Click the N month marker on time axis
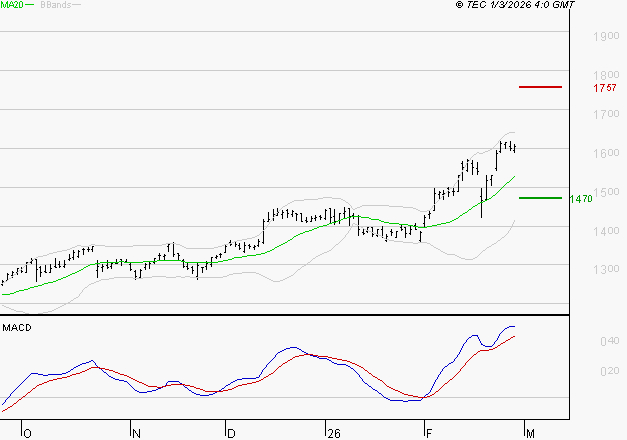The width and height of the screenshot is (627, 440). pos(136,434)
